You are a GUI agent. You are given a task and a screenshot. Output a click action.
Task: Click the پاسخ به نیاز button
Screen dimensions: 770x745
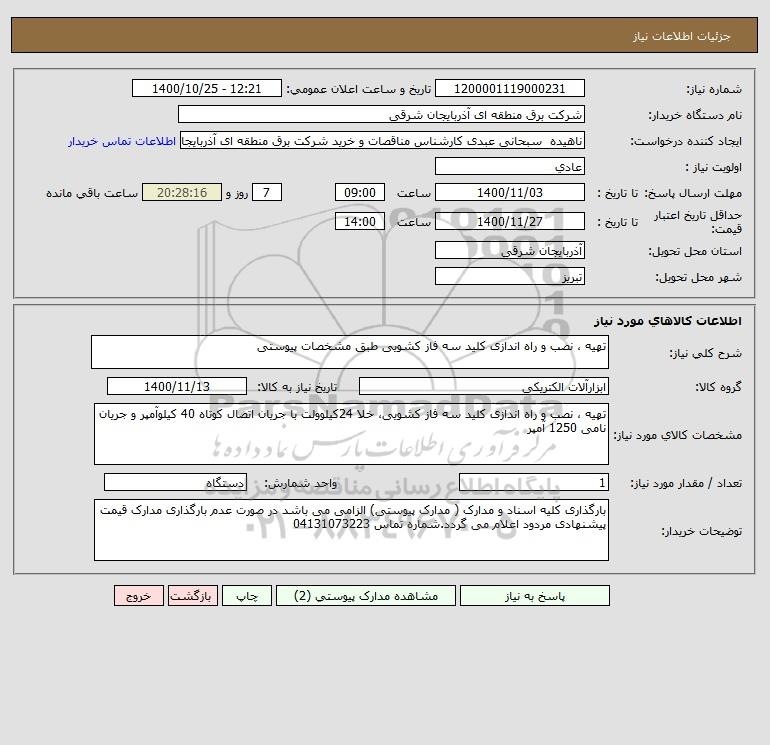534,596
